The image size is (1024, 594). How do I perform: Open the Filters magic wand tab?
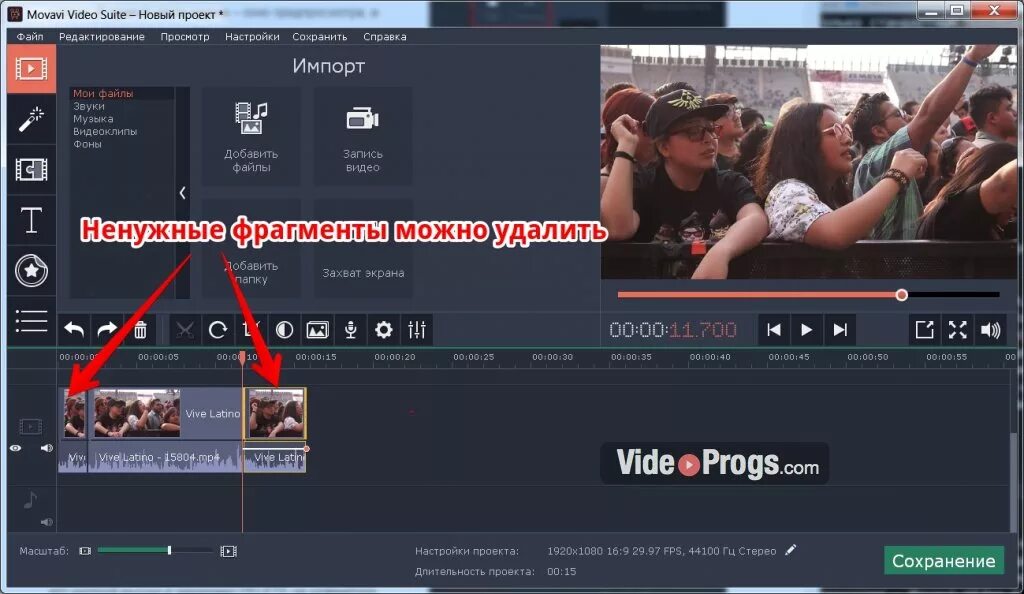pyautogui.click(x=31, y=119)
